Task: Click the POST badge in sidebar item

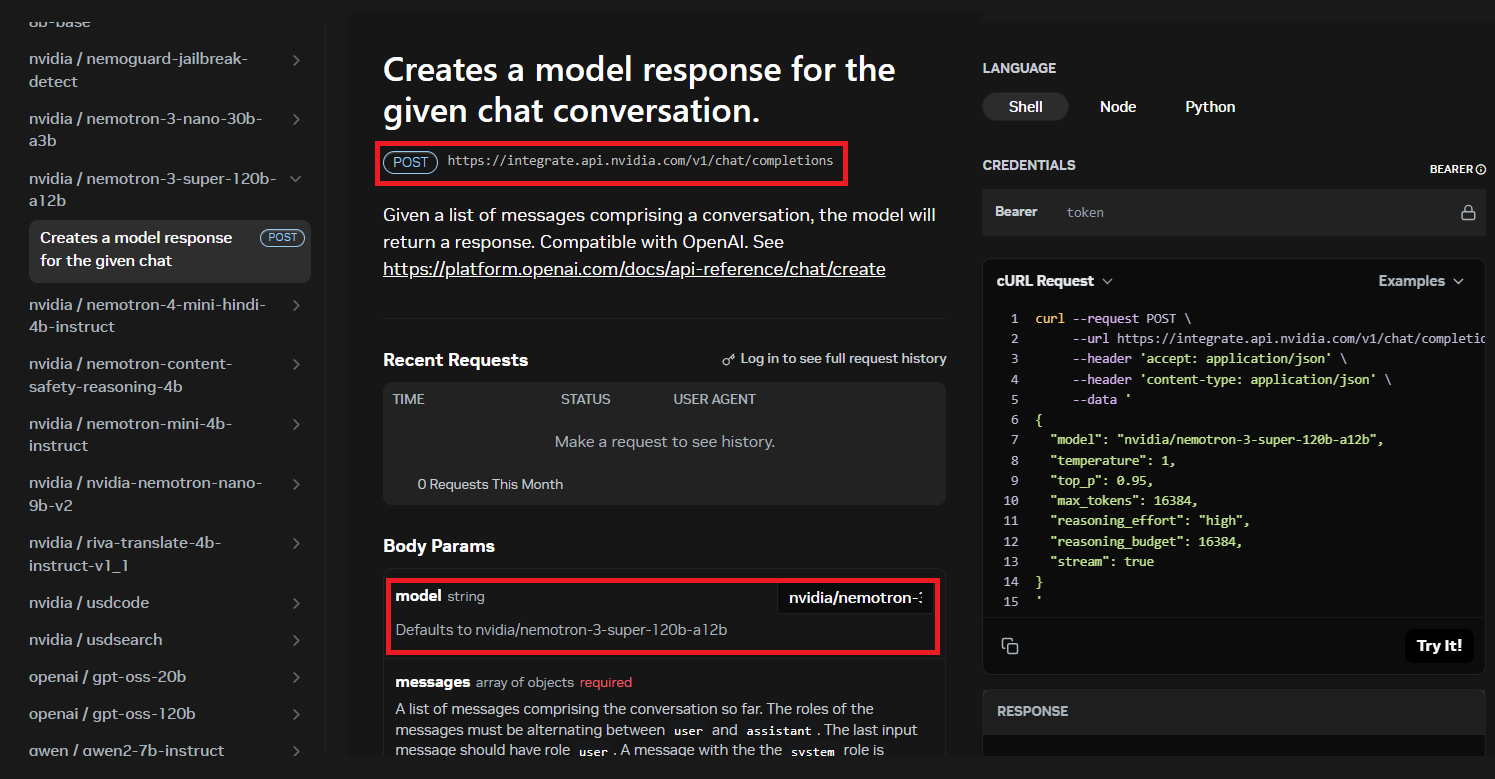Action: [282, 238]
